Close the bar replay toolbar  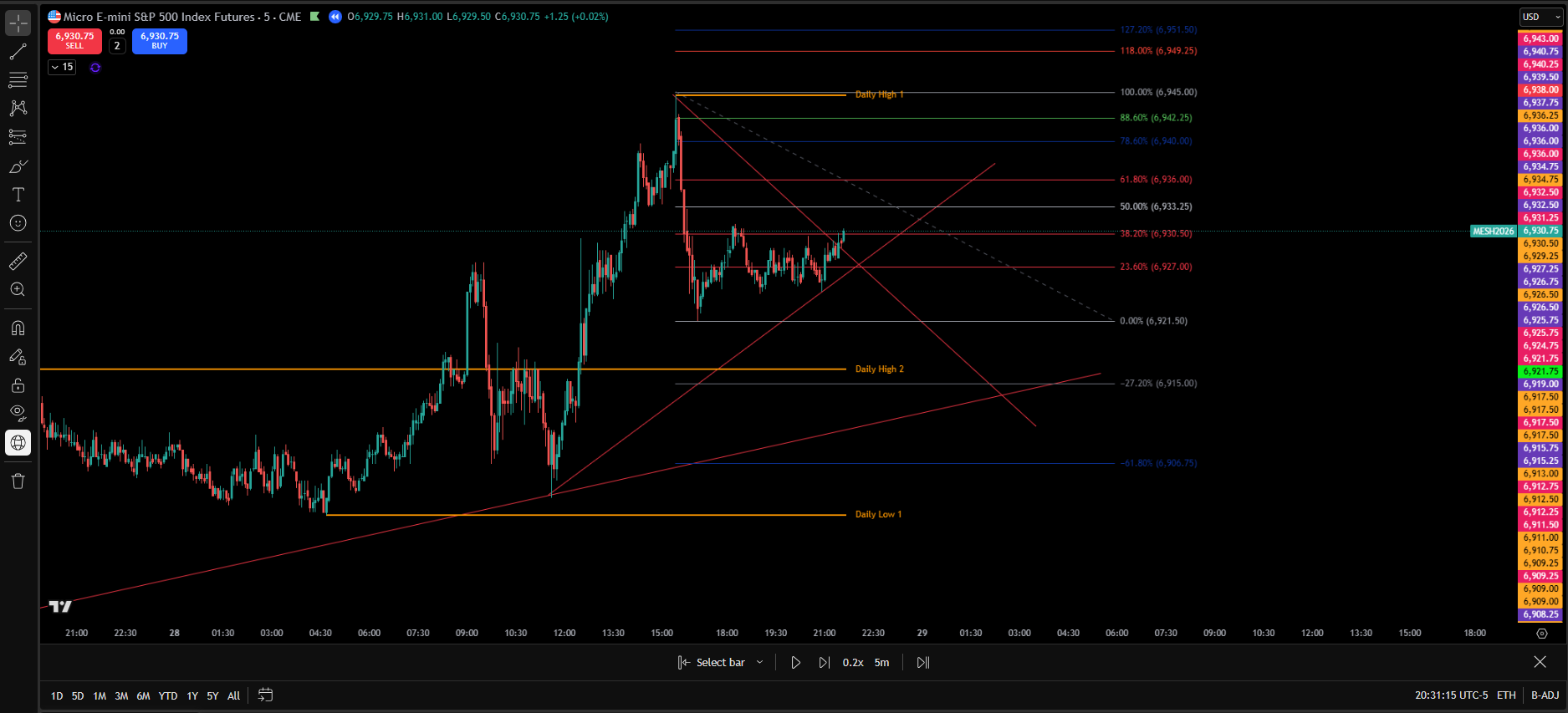tap(1540, 662)
